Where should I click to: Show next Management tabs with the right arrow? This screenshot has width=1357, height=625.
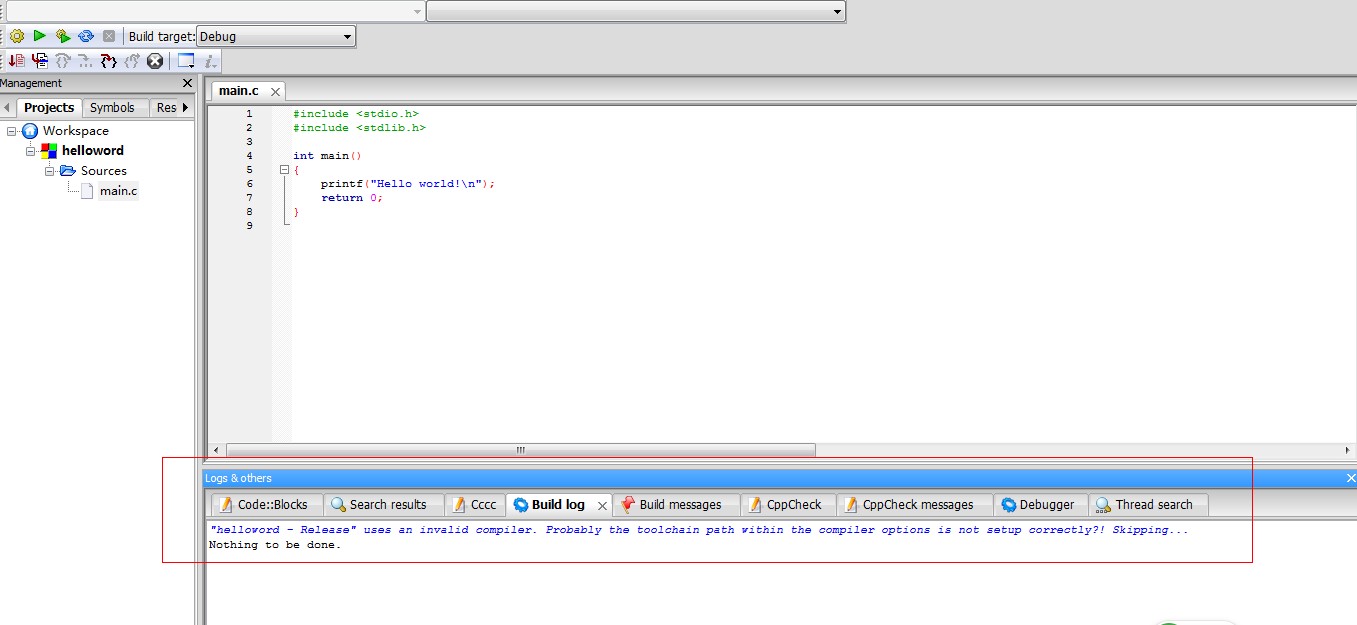(186, 108)
